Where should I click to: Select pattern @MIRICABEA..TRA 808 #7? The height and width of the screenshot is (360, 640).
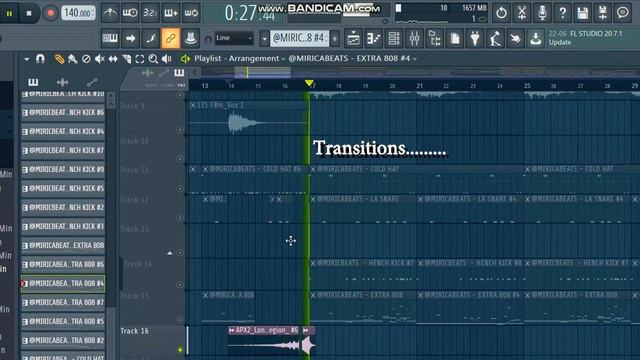coord(63,302)
